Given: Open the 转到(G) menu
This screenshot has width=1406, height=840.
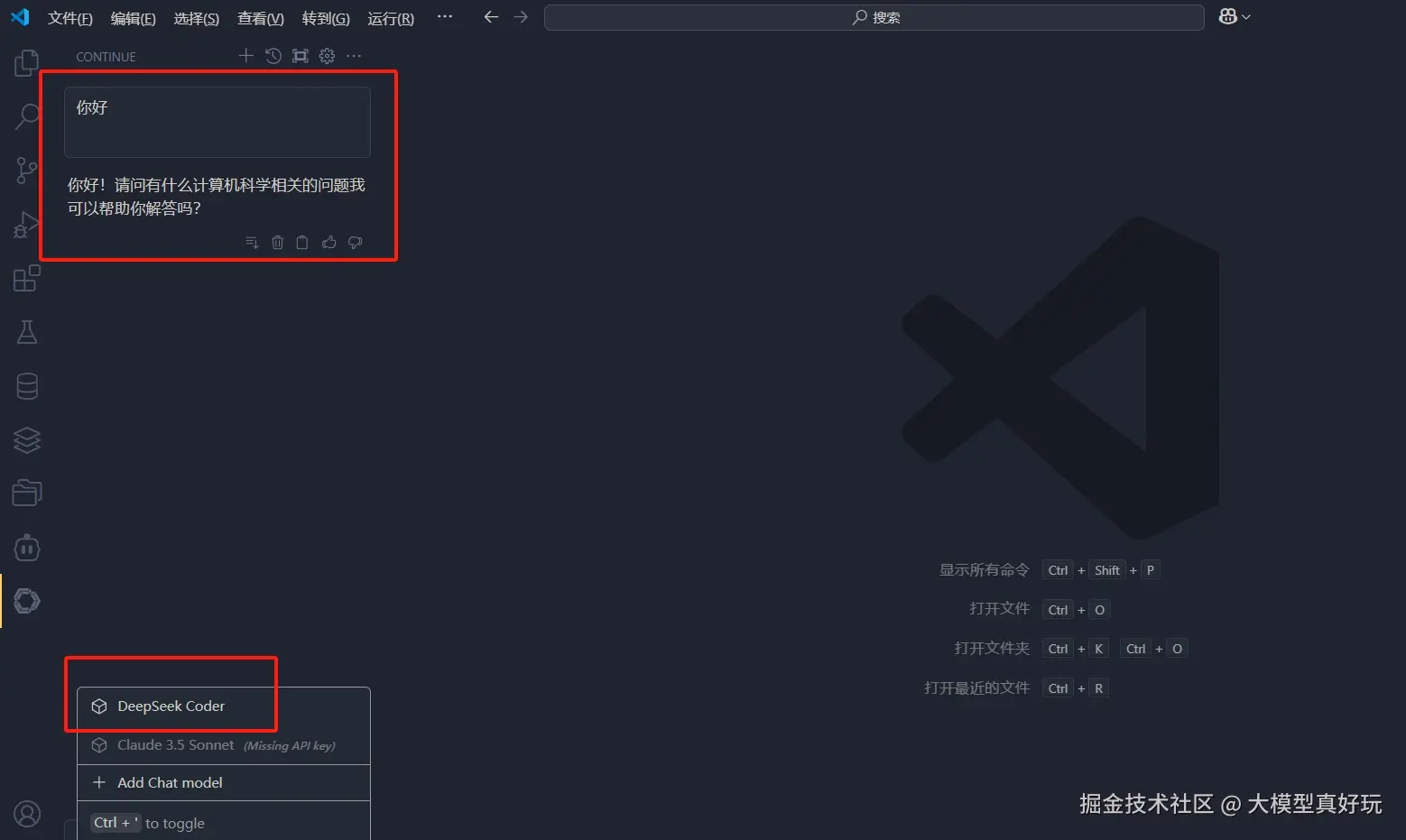Looking at the screenshot, I should click(x=326, y=18).
